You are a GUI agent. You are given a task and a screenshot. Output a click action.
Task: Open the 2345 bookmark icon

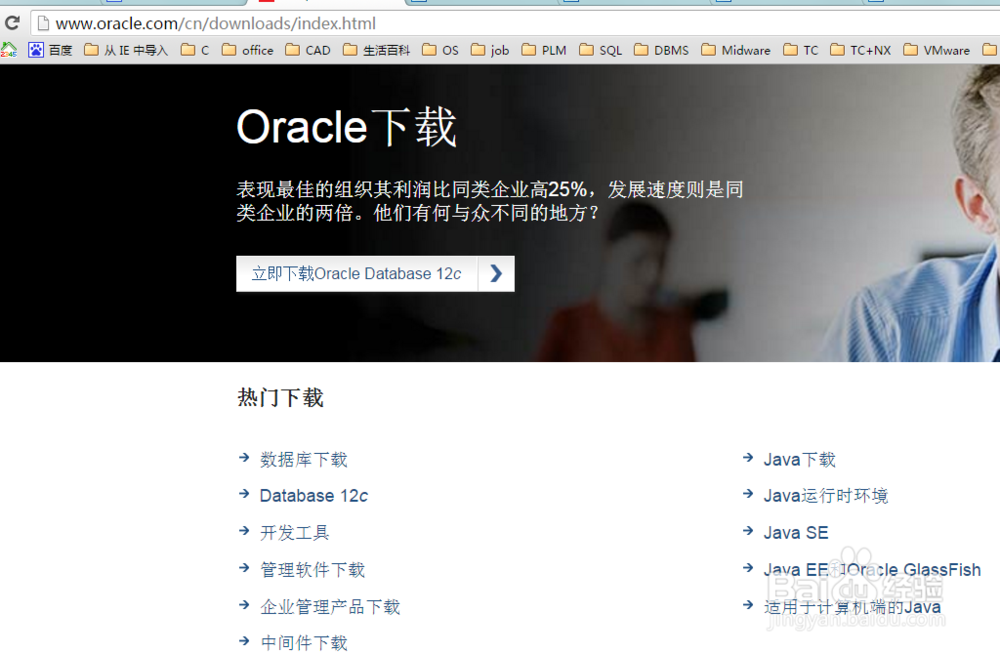(x=9, y=50)
